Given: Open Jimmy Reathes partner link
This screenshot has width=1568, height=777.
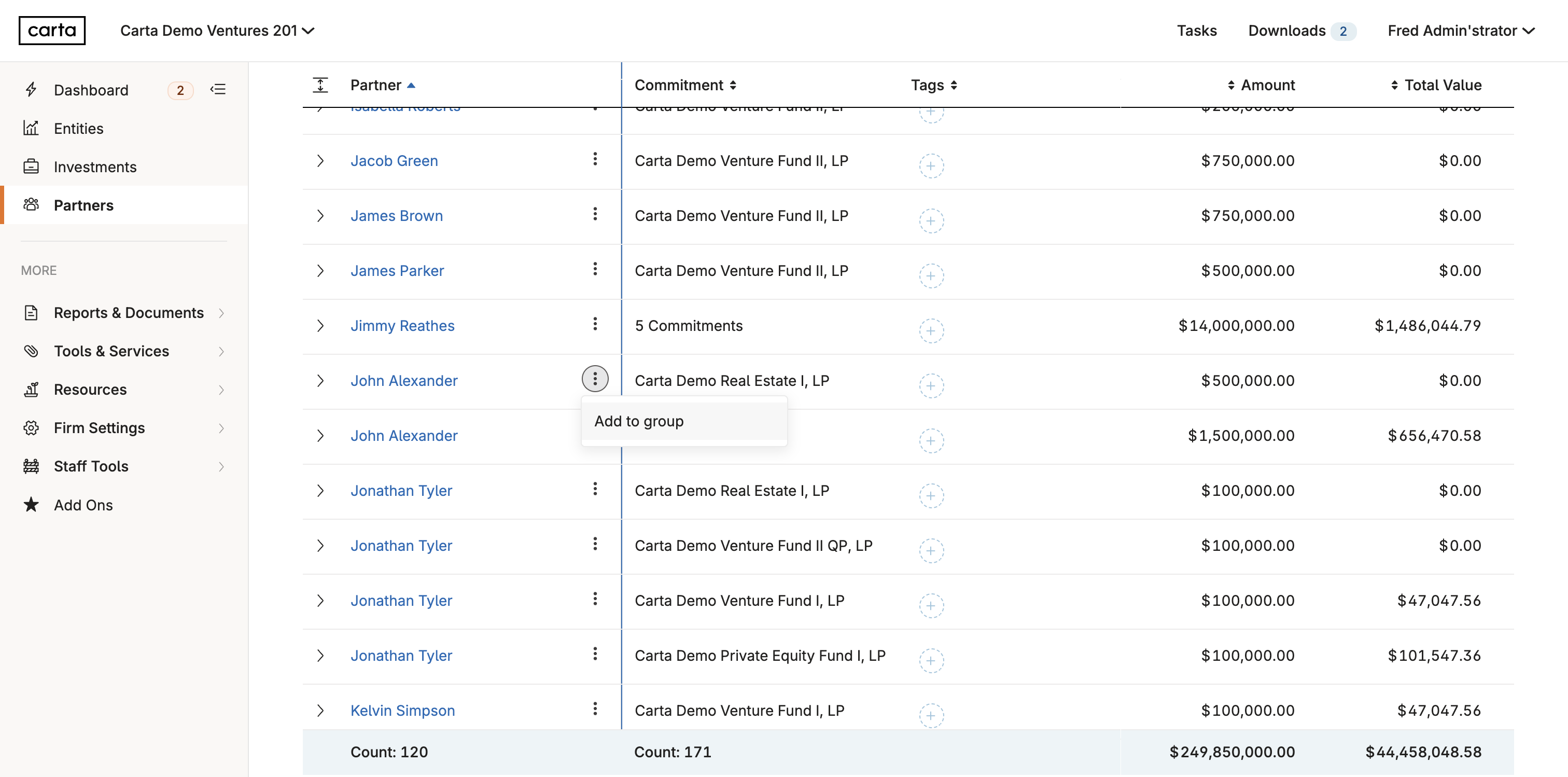Looking at the screenshot, I should click(x=402, y=326).
